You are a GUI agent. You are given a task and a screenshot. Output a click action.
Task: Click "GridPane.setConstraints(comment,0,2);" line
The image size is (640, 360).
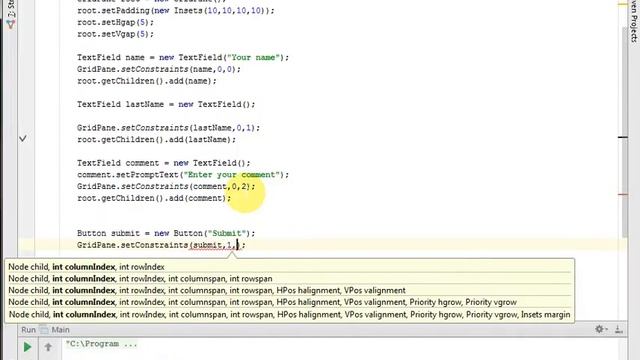click(166, 187)
